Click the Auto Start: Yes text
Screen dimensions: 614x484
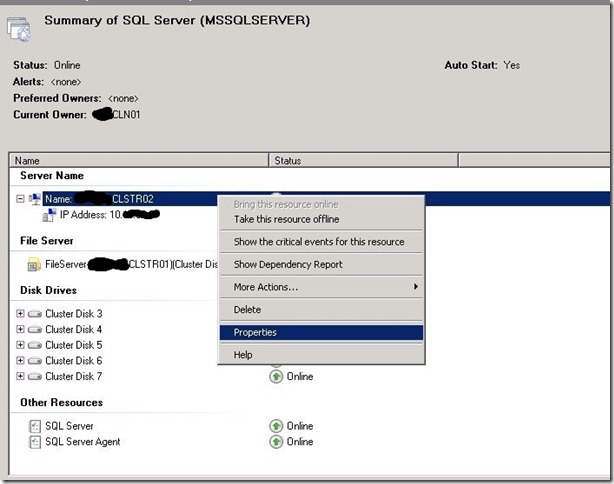click(482, 65)
